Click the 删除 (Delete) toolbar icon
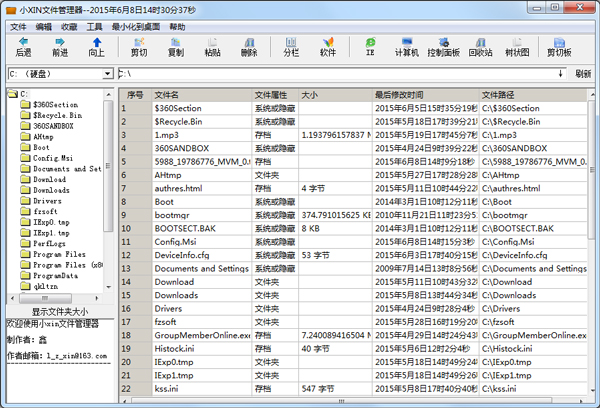Screen dimensions: 600x408 click(x=249, y=46)
